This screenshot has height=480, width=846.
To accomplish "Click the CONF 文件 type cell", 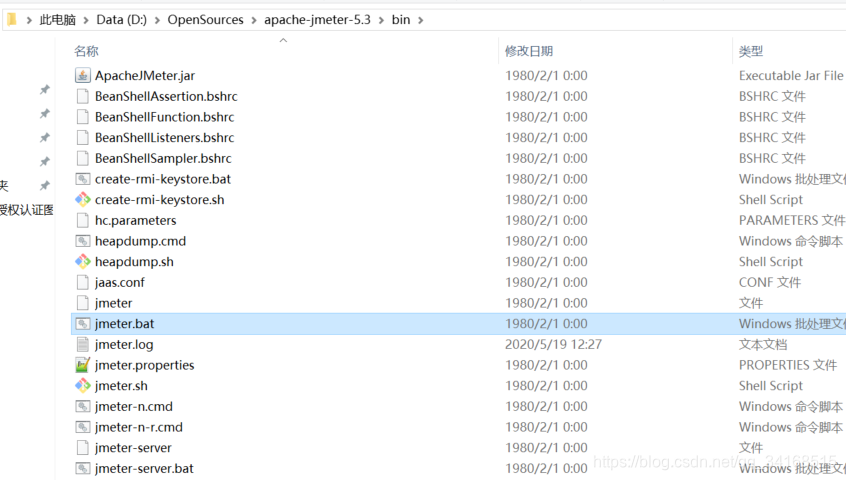I will [x=770, y=282].
